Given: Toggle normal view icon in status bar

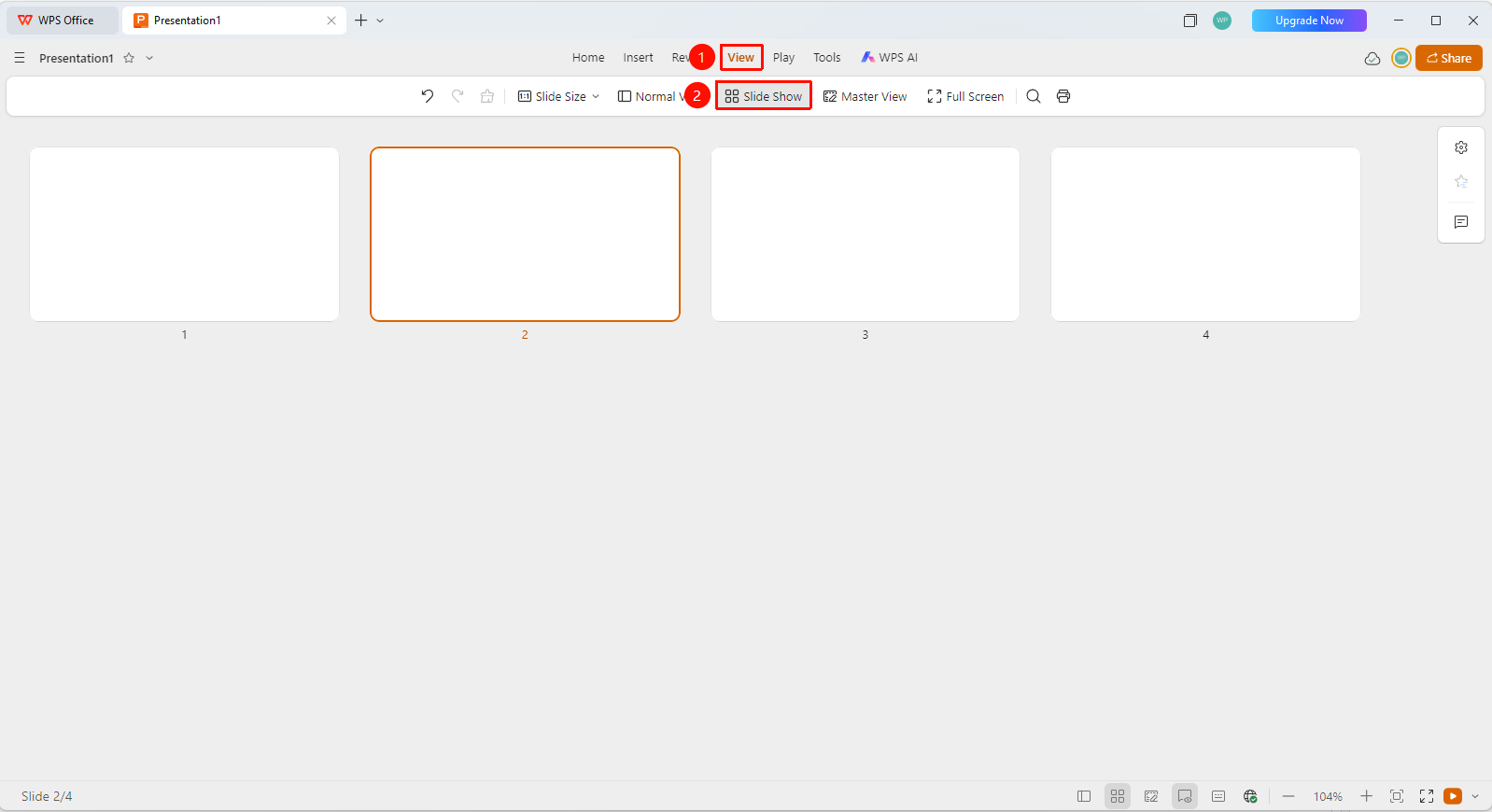Looking at the screenshot, I should [x=1084, y=796].
